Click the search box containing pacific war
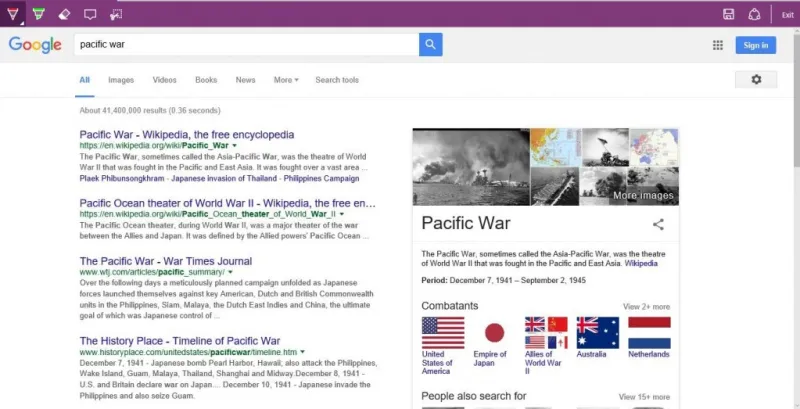 (x=246, y=44)
